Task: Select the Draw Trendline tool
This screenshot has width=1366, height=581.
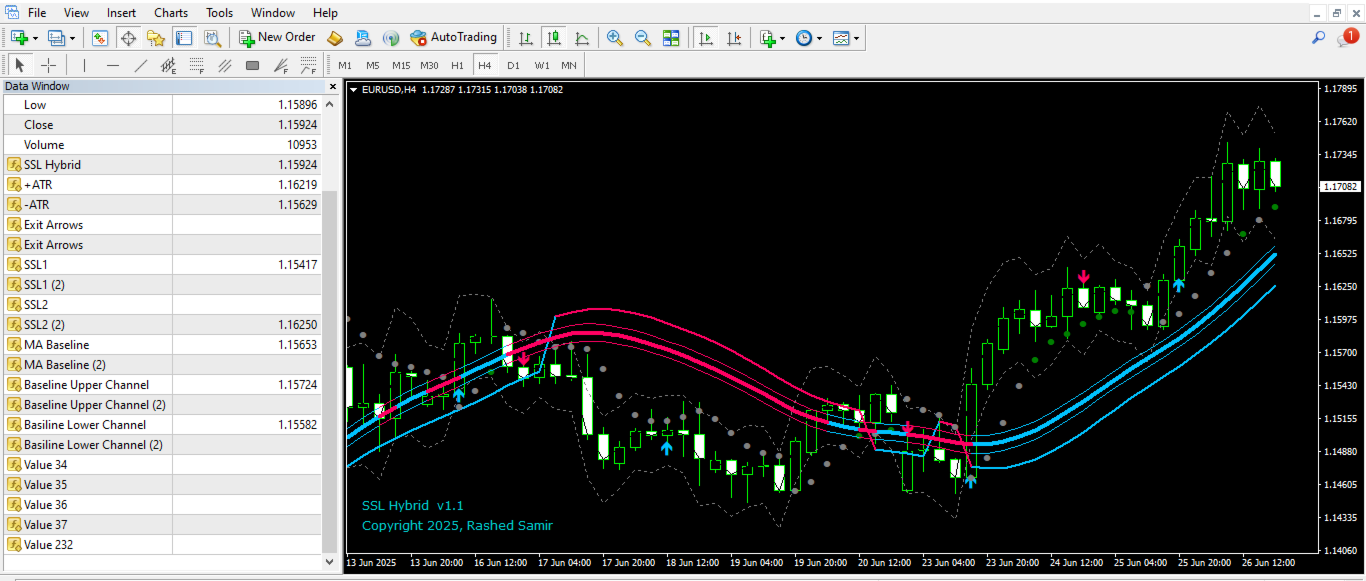Action: [141, 65]
